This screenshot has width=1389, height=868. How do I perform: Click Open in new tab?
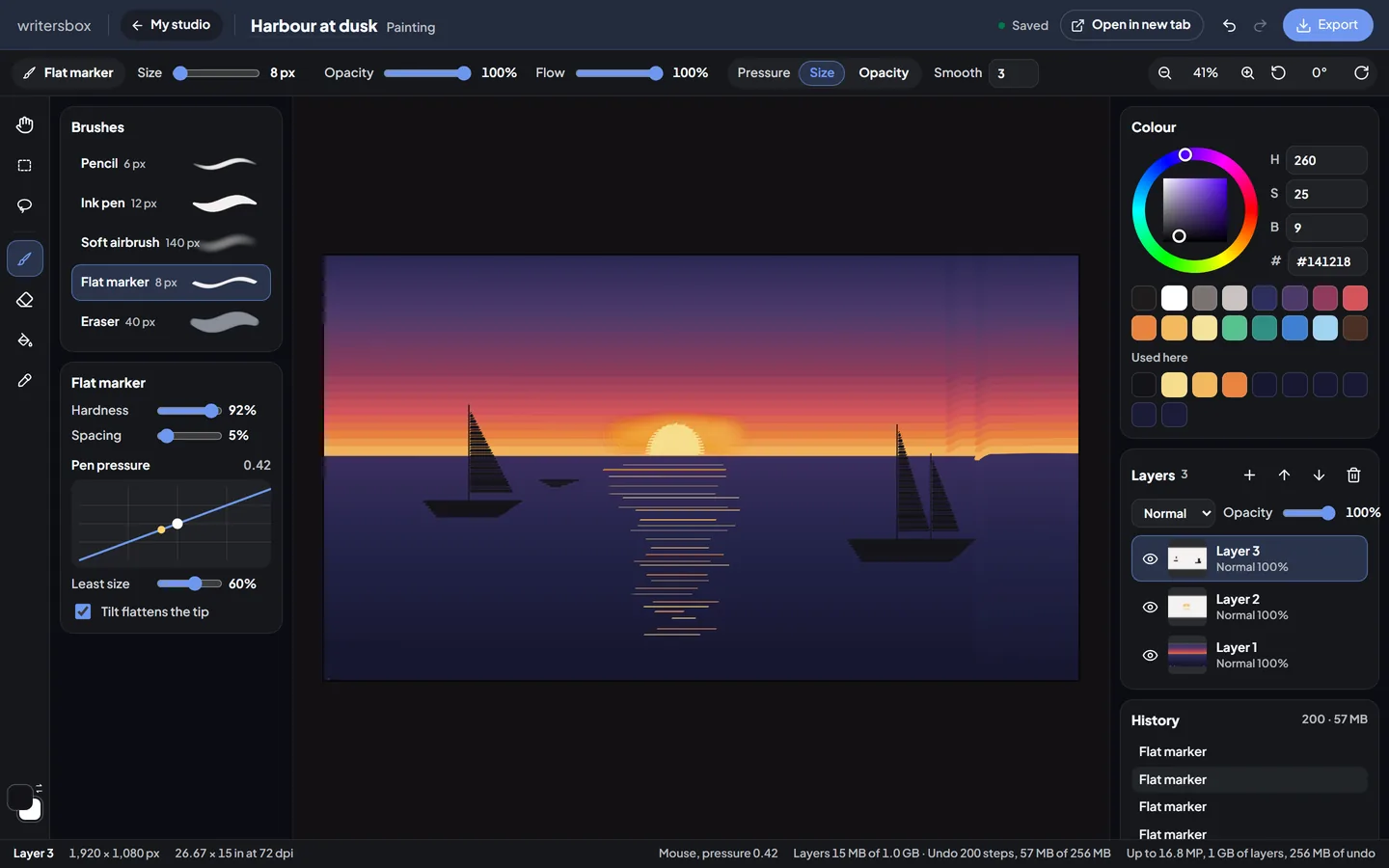pos(1131,25)
